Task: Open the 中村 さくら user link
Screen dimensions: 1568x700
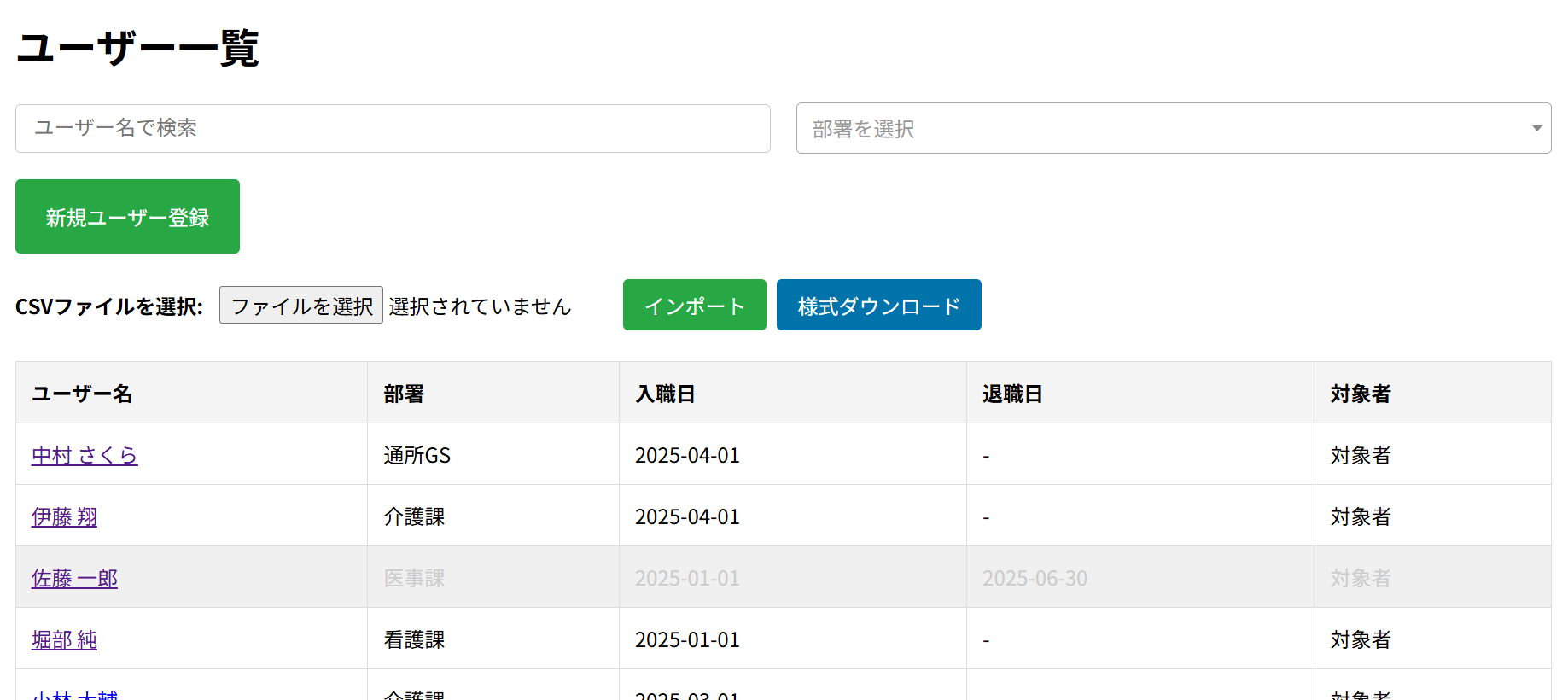Action: pos(85,456)
